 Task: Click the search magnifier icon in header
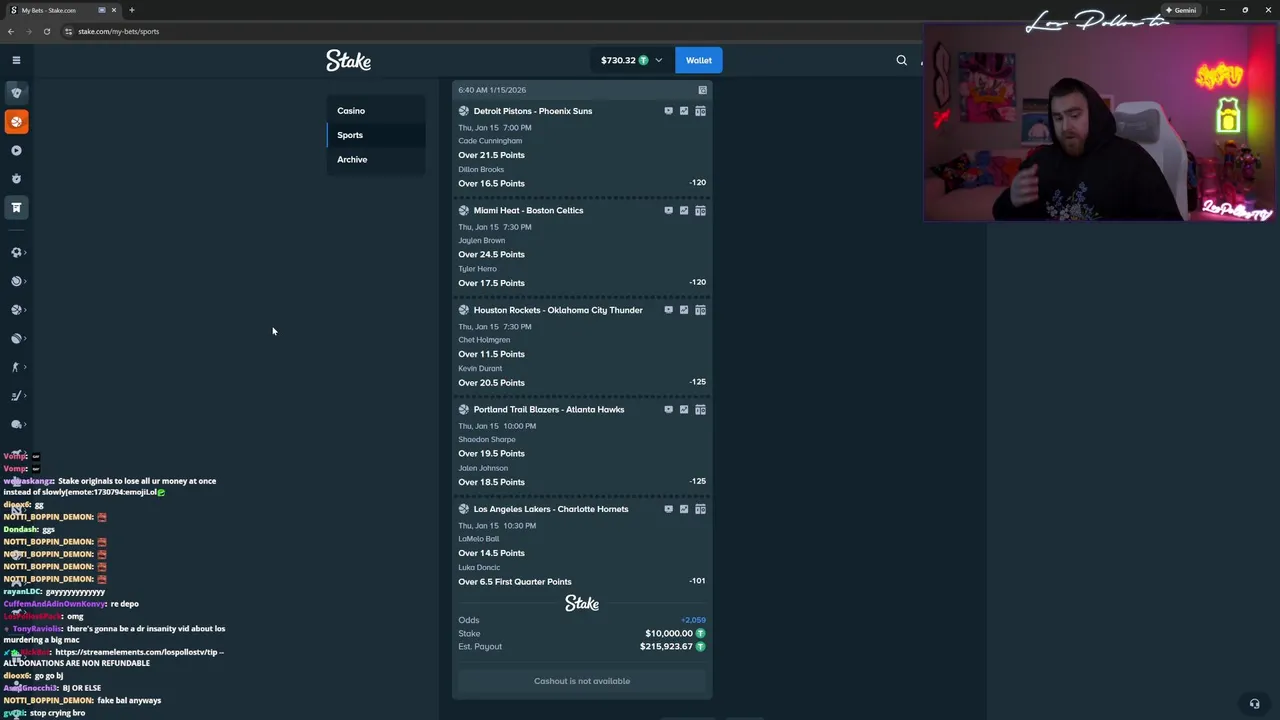click(901, 60)
